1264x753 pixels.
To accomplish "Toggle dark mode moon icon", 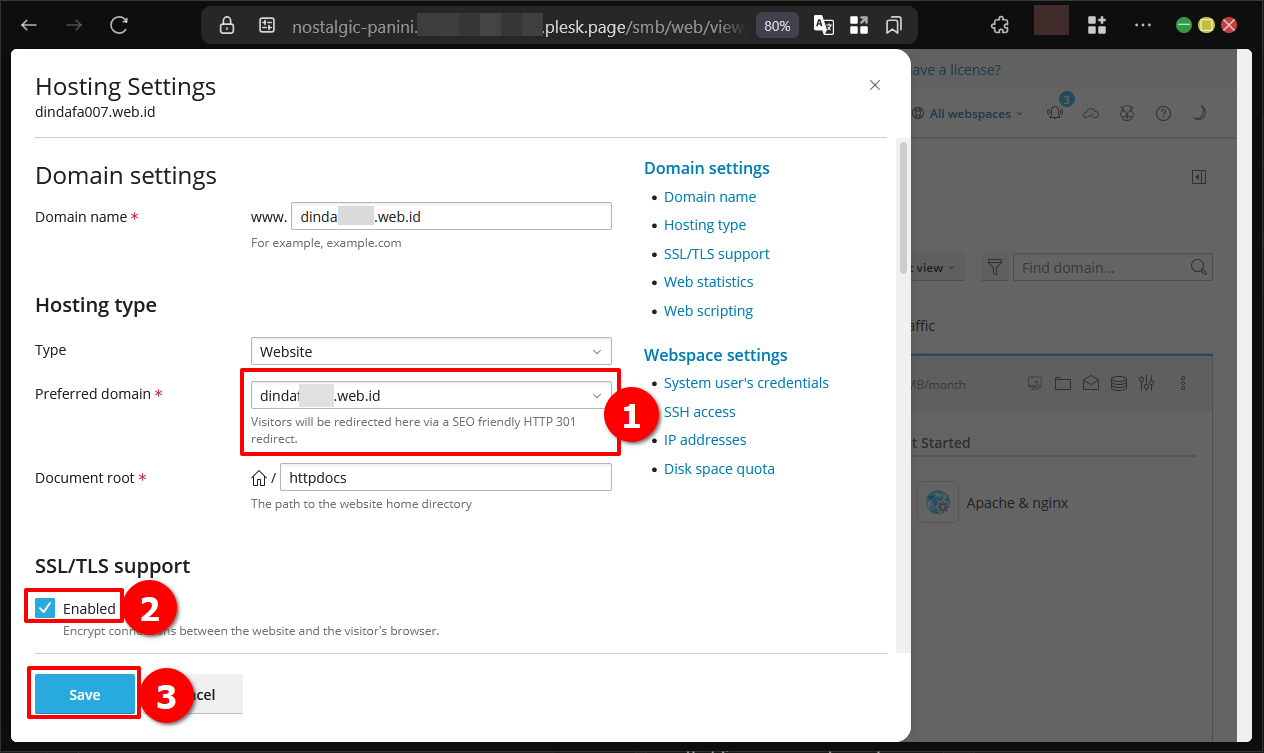I will tap(1199, 114).
